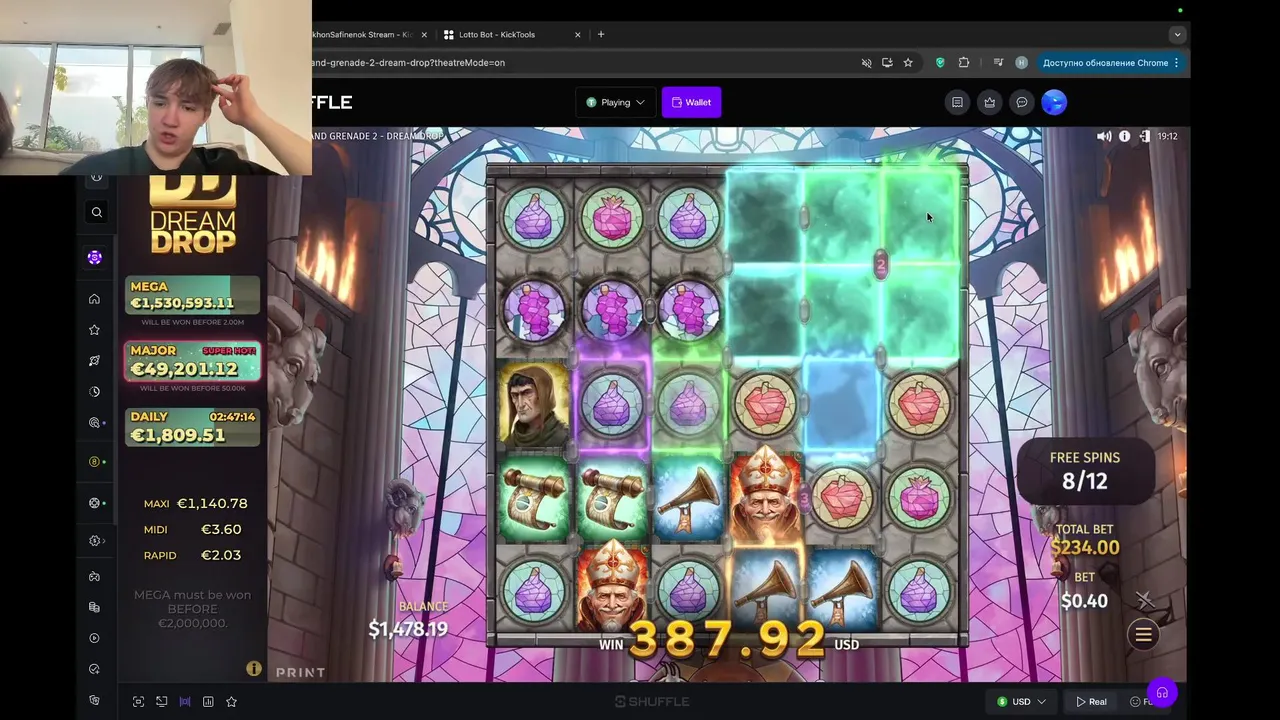Bookmark the page with the star icon
The height and width of the screenshot is (720, 1280).
908,62
